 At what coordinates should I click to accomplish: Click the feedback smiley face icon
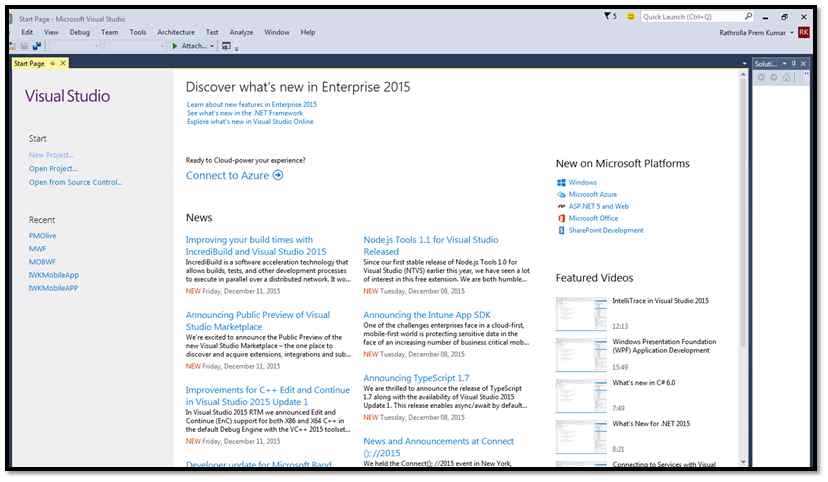630,17
